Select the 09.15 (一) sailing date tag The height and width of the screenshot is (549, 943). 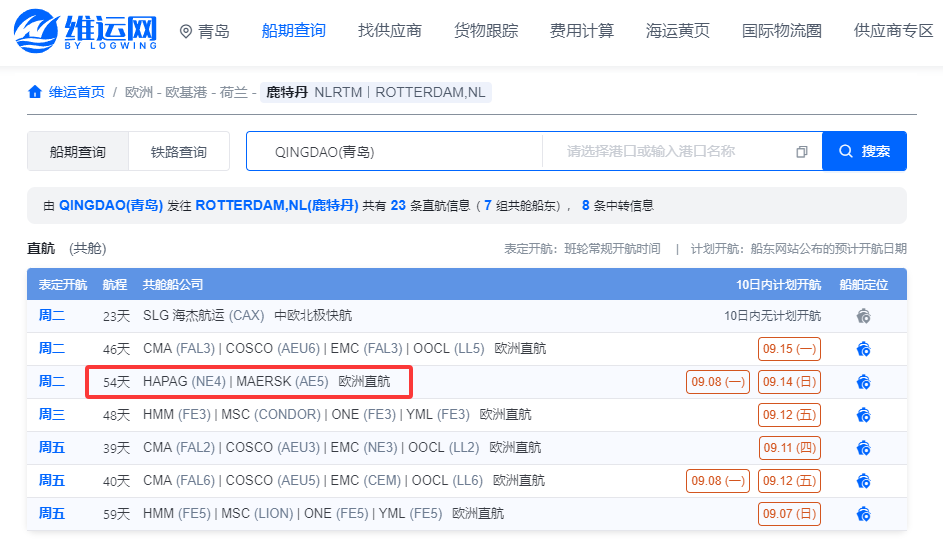(x=789, y=349)
